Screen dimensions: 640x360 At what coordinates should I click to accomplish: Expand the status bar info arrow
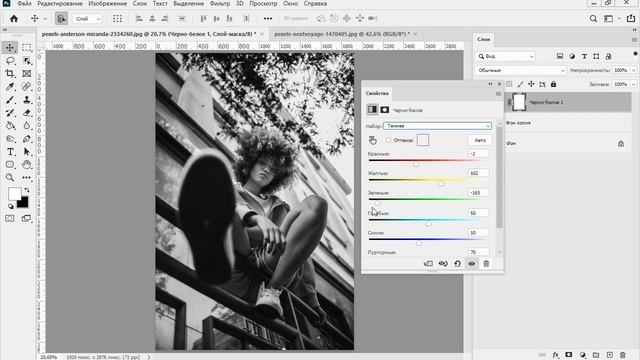click(149, 357)
